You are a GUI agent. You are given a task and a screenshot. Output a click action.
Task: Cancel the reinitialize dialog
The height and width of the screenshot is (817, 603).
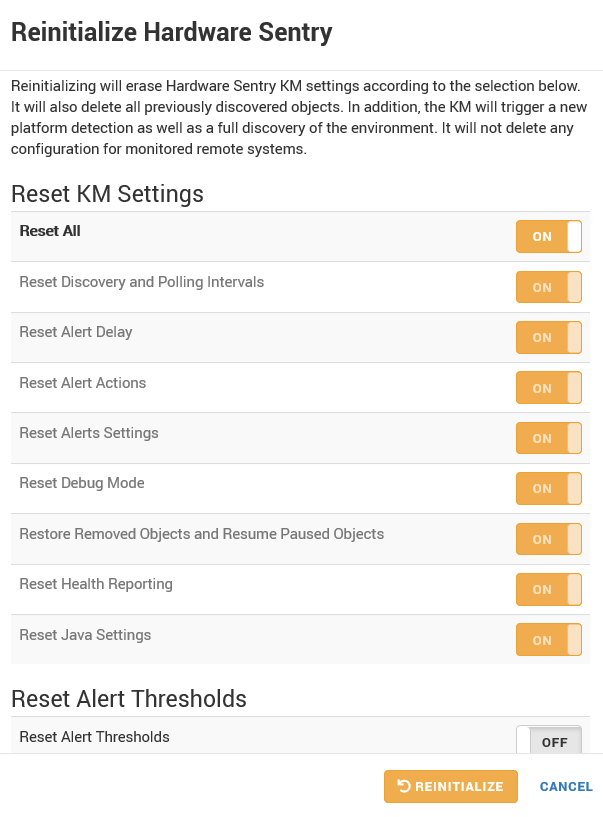566,787
